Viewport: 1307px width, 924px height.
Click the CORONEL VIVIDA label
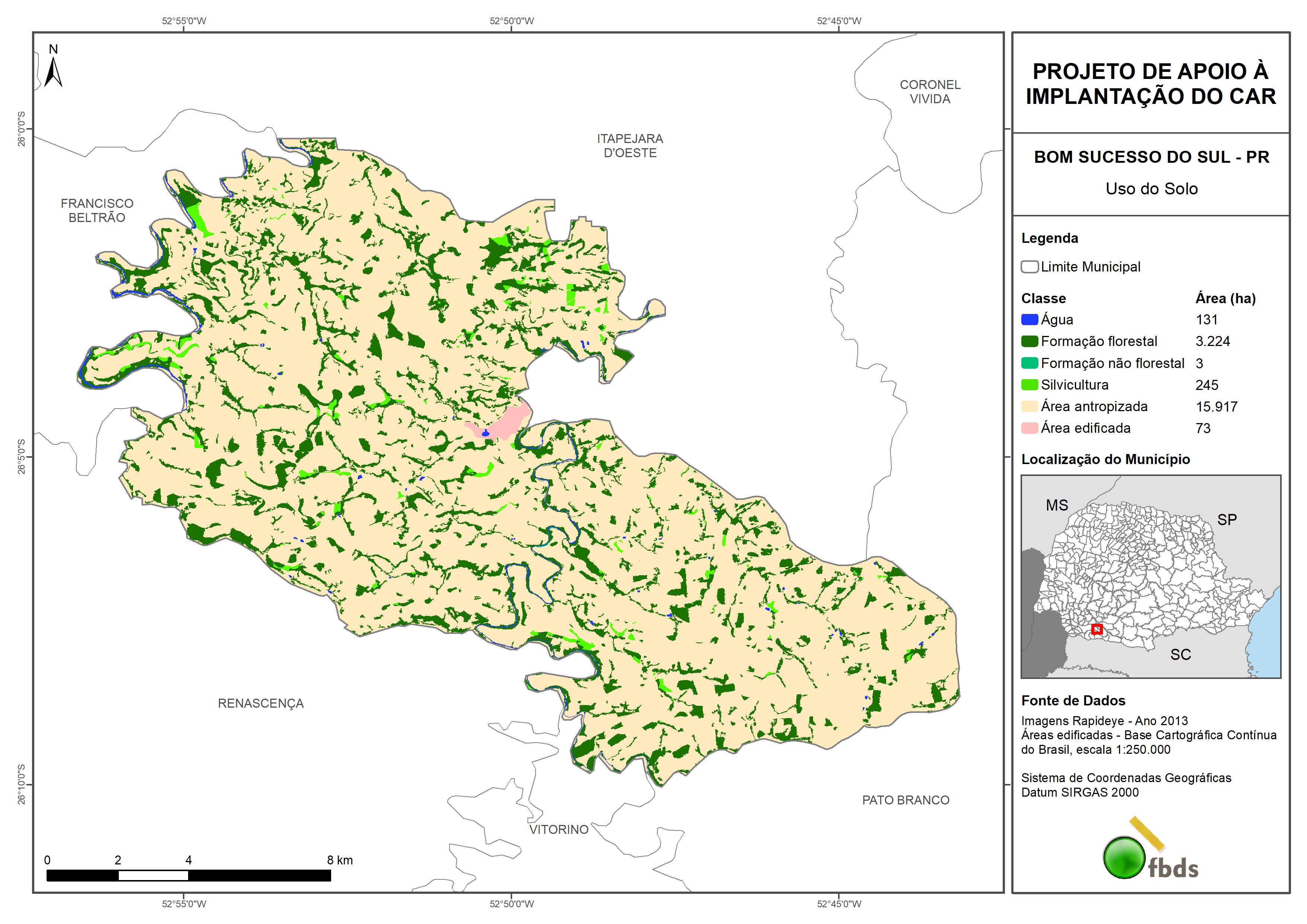[x=930, y=92]
